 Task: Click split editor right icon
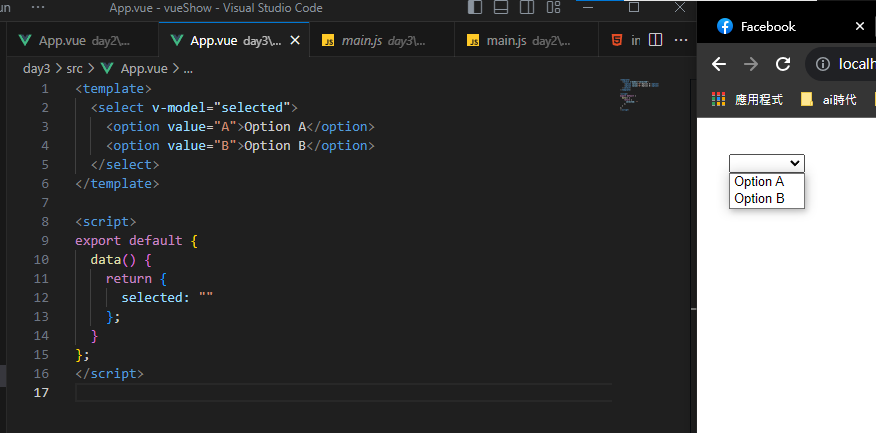point(656,41)
